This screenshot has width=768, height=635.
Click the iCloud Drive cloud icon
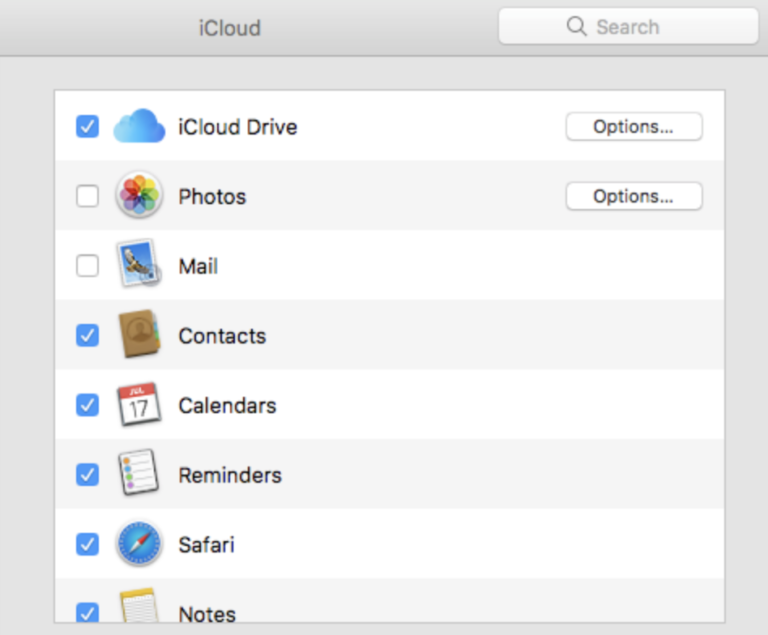tap(139, 126)
